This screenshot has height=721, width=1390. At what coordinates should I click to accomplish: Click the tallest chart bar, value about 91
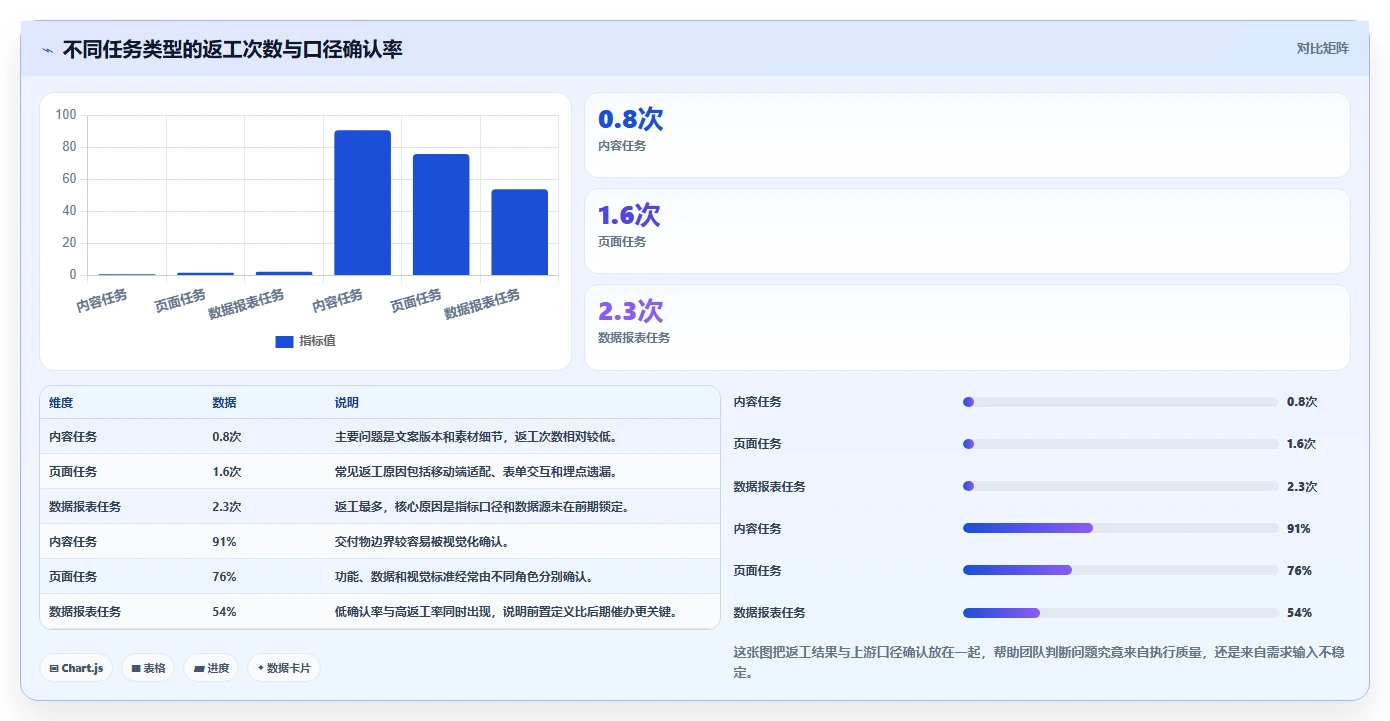(x=362, y=203)
